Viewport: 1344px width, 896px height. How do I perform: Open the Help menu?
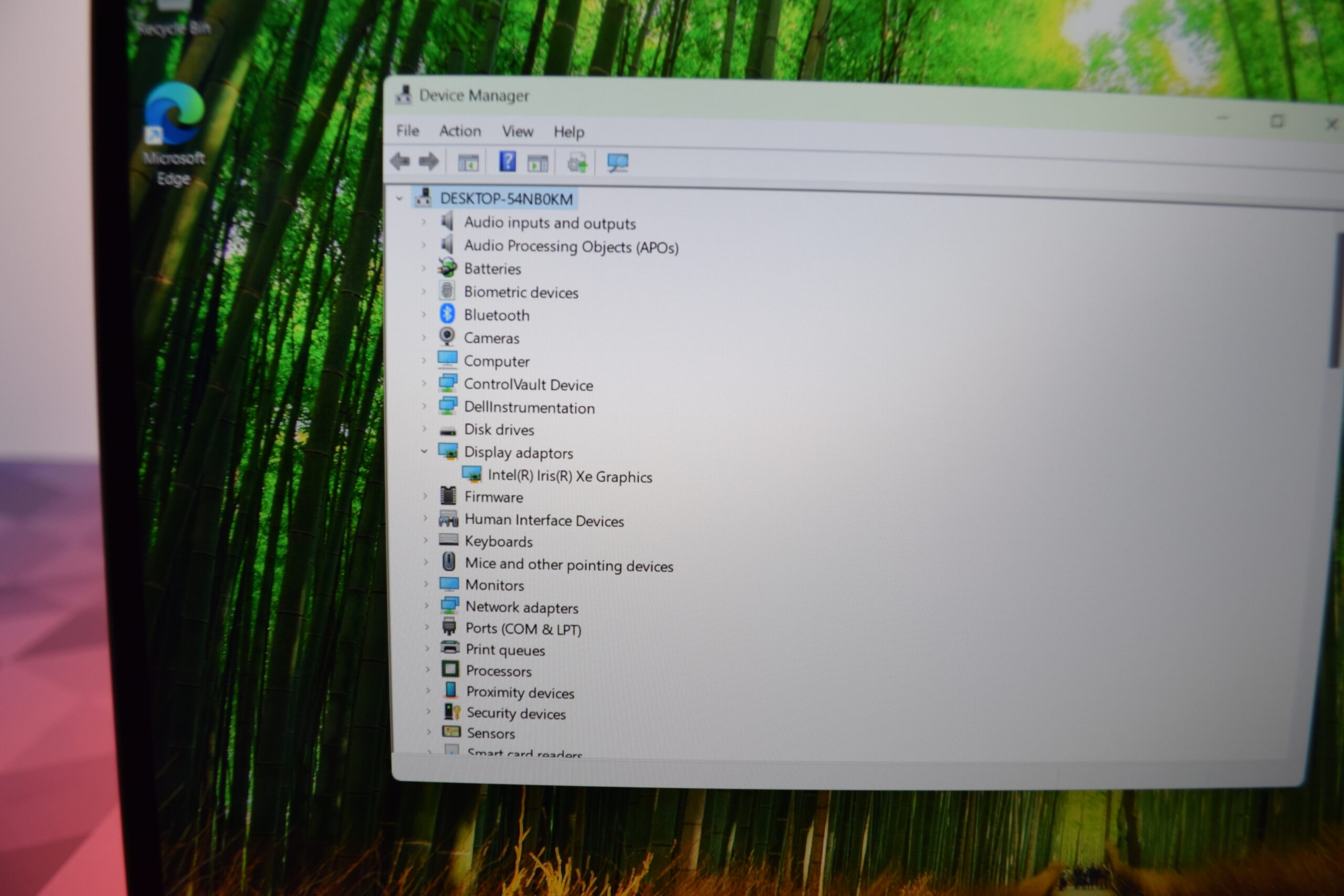click(569, 132)
